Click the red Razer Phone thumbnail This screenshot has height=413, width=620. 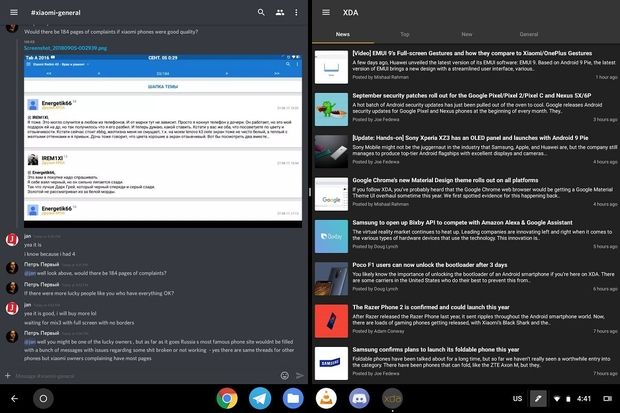click(331, 321)
